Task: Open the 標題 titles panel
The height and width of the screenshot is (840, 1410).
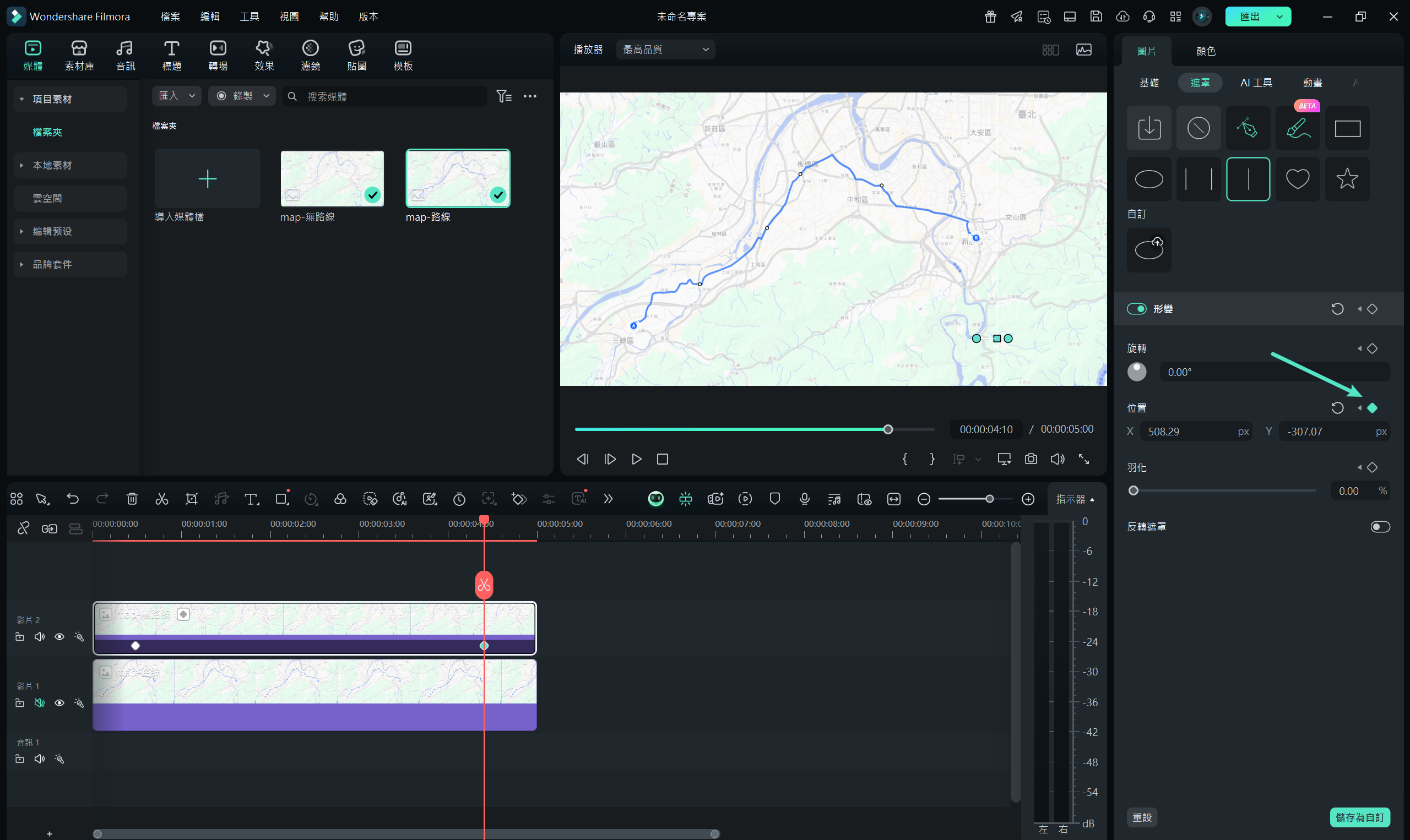Action: tap(172, 56)
